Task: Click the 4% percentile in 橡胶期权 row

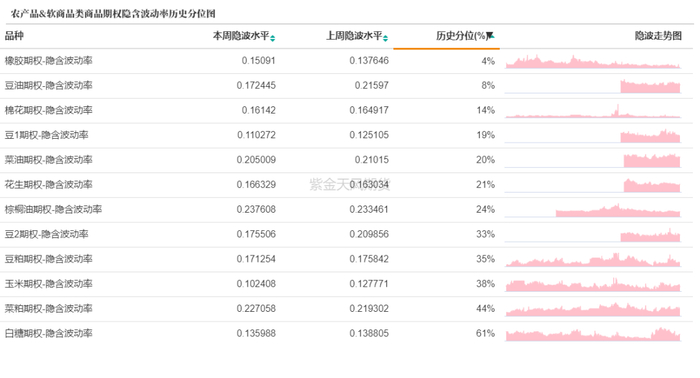Action: click(x=488, y=61)
